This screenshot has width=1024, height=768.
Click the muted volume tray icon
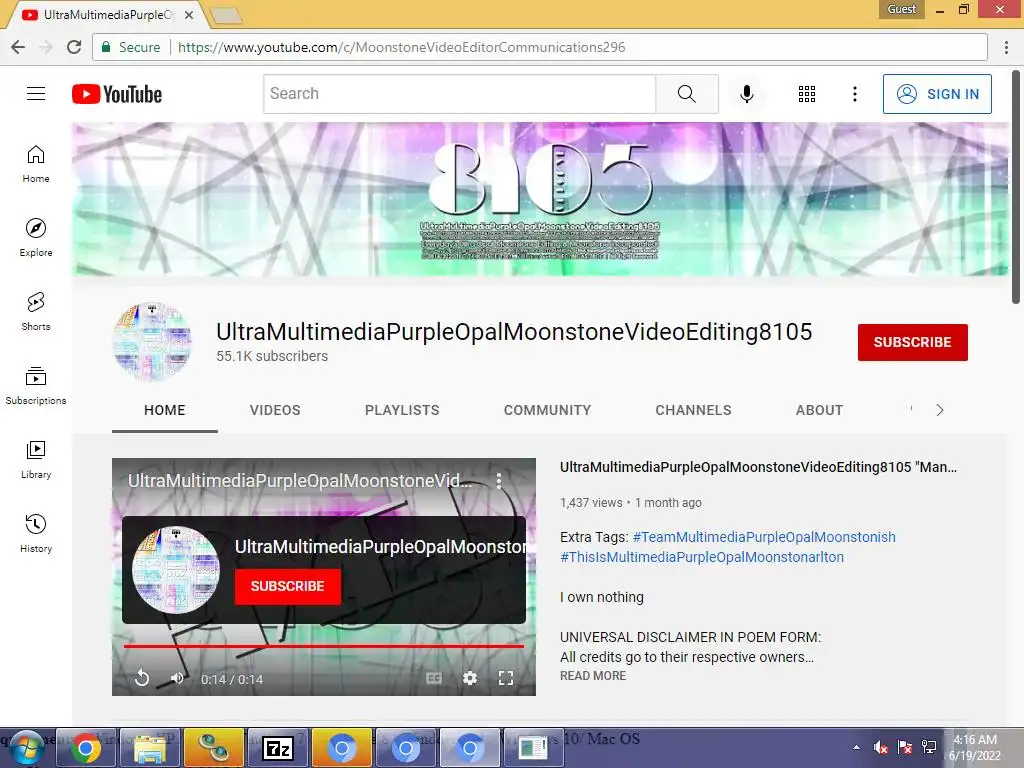880,747
